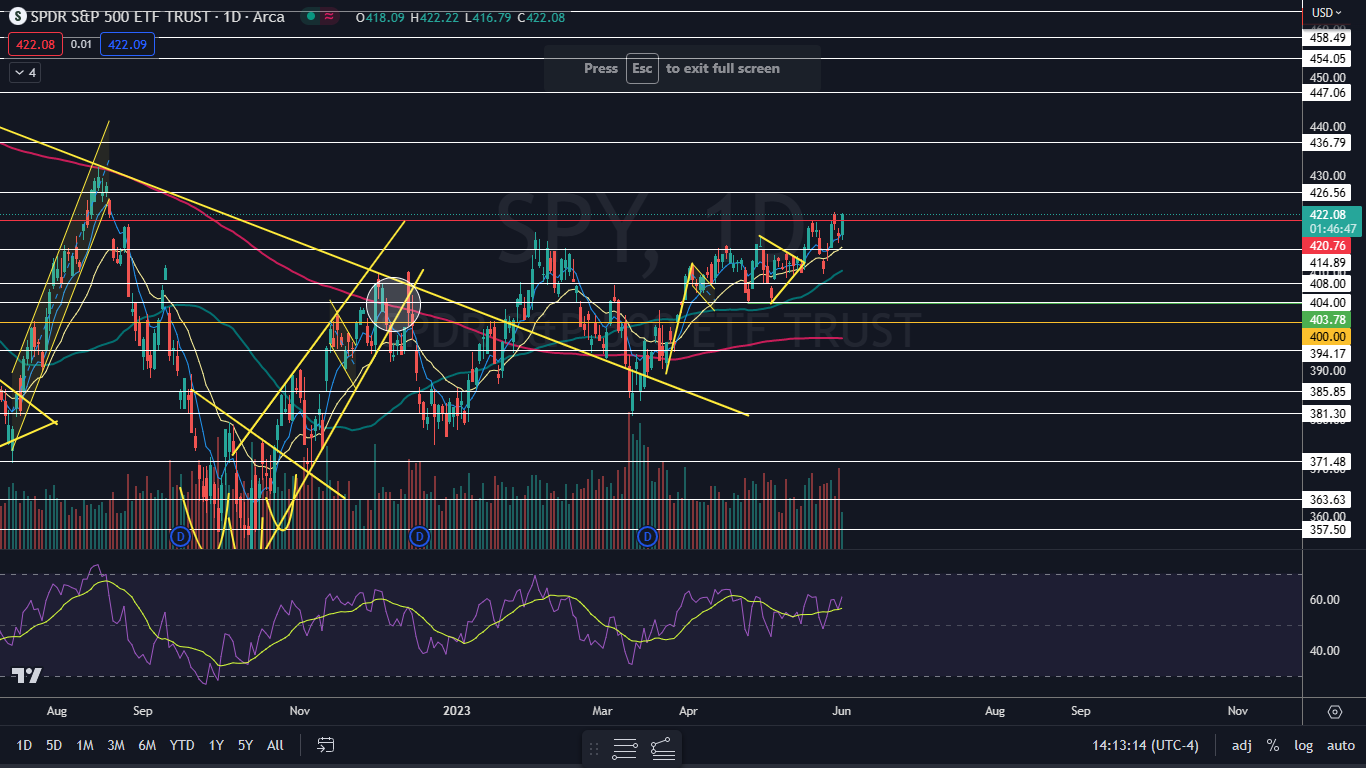
Task: Toggle percent scale mode
Action: 1273,745
